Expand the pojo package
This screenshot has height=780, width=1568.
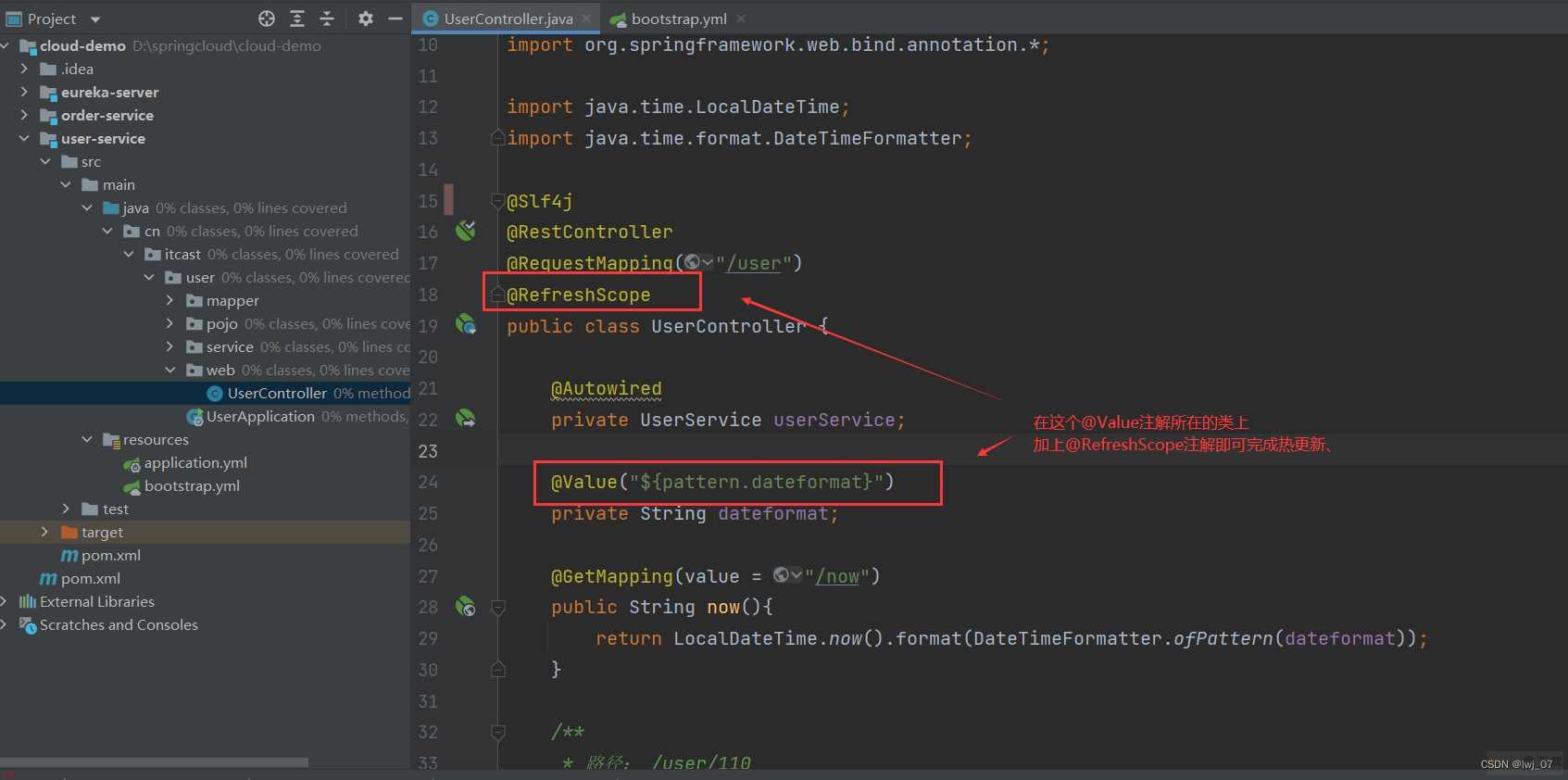[169, 323]
